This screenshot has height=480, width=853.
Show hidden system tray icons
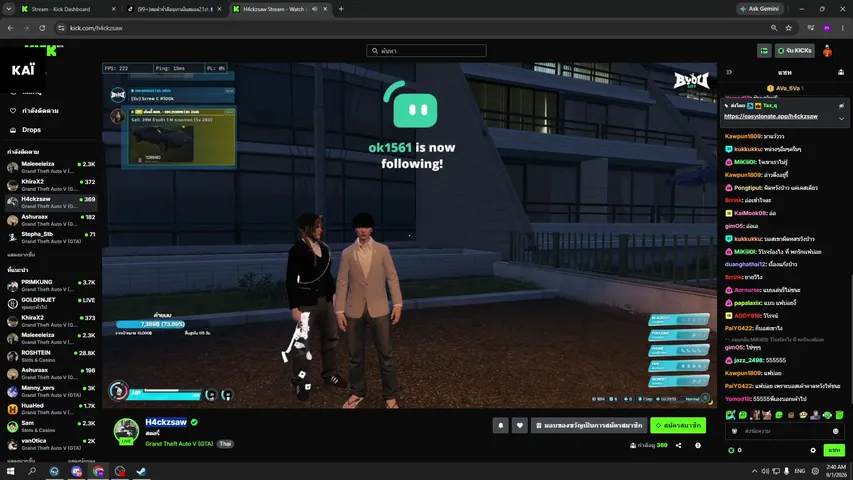tap(755, 471)
